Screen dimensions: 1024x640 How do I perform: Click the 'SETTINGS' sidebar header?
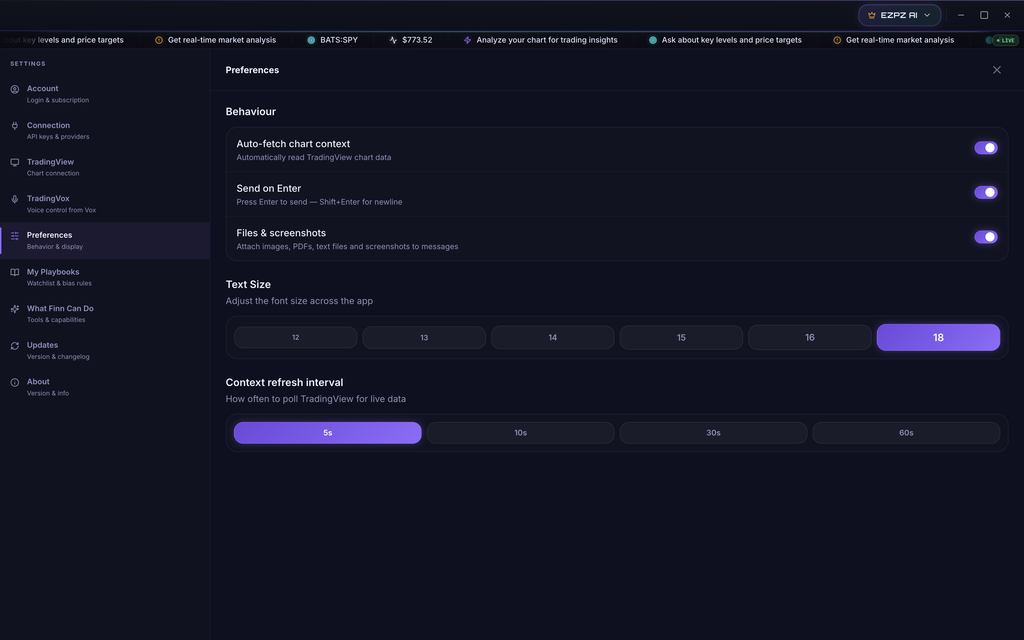click(x=27, y=64)
